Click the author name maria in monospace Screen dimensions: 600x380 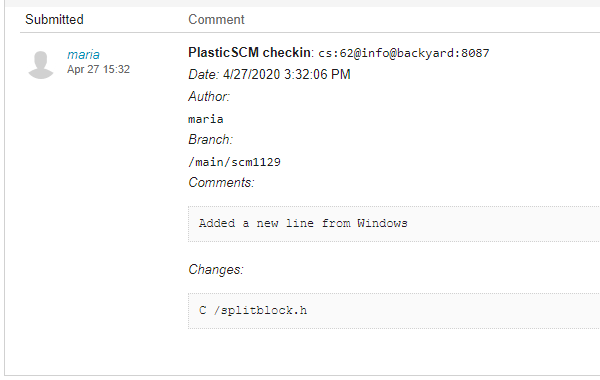click(x=206, y=119)
